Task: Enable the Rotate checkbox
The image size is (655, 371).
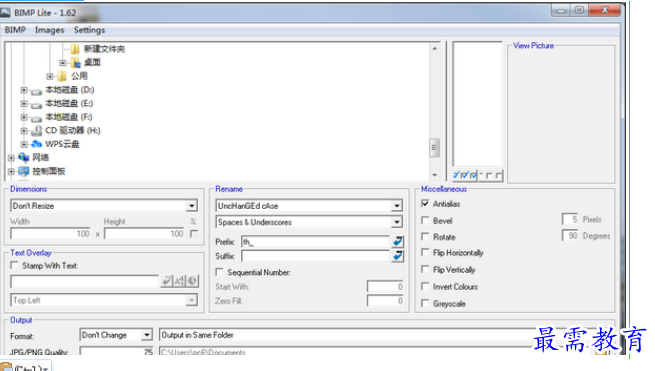Action: tap(425, 237)
